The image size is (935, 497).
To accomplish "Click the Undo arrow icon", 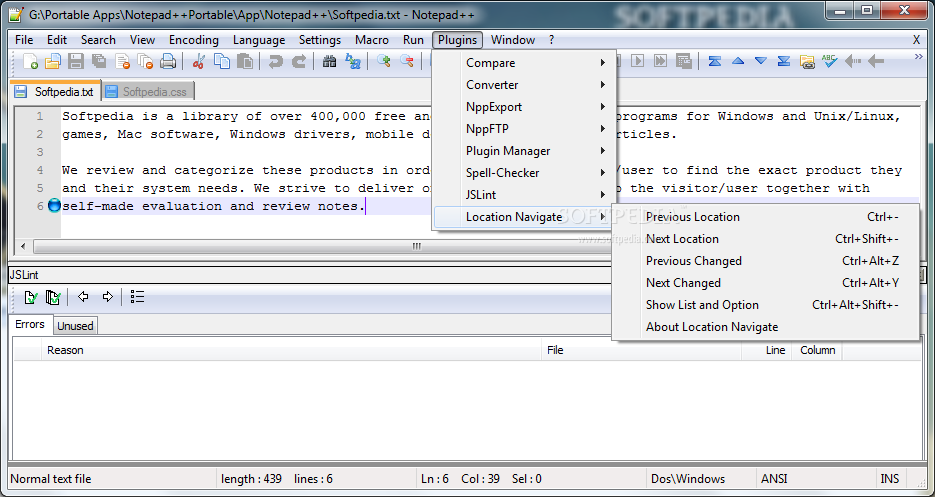I will click(275, 61).
